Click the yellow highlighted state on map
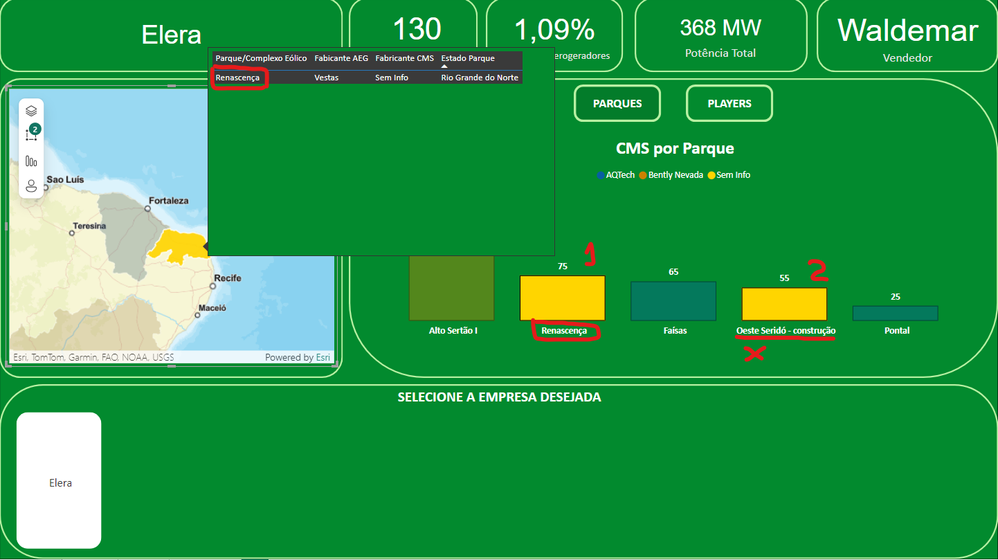The image size is (998, 560). [179, 246]
